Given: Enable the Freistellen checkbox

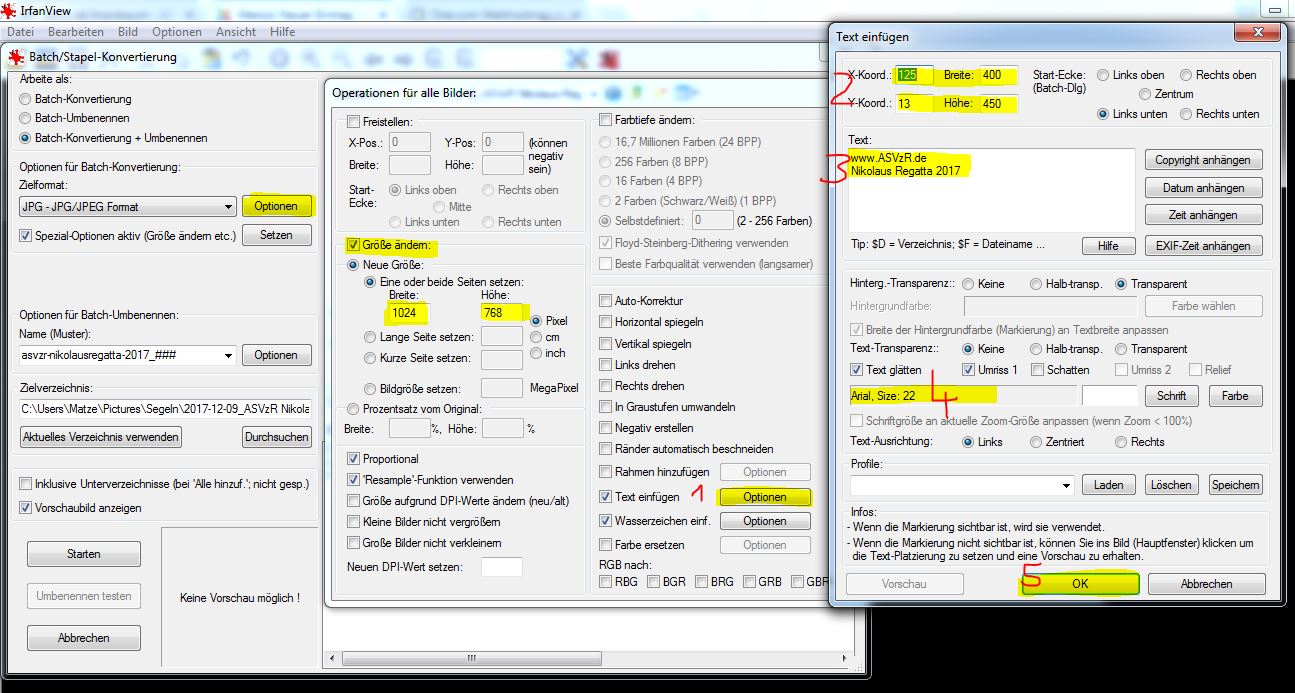Looking at the screenshot, I should click(x=354, y=122).
